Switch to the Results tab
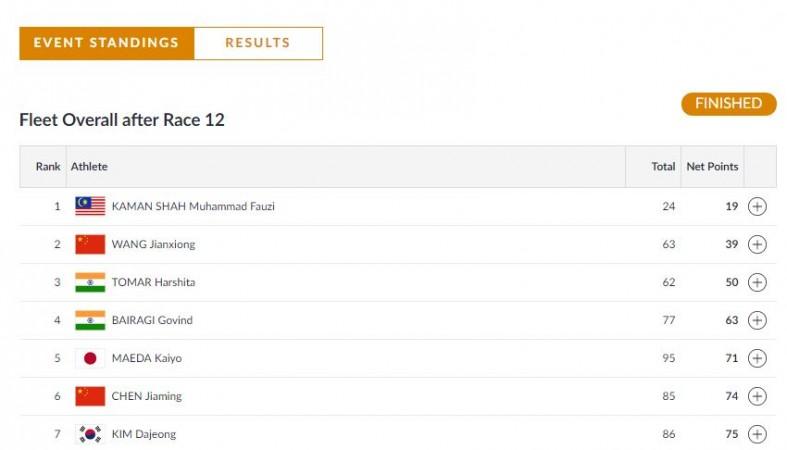Screen dimensions: 787x450 [x=257, y=43]
